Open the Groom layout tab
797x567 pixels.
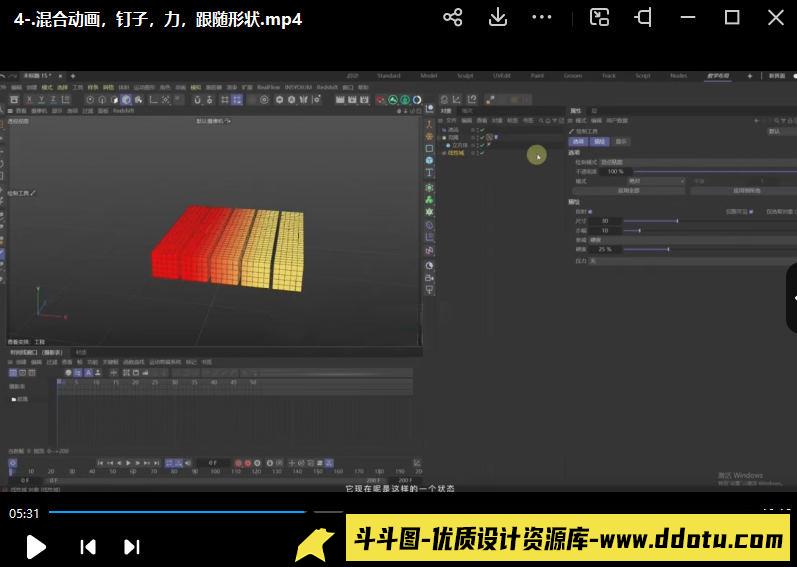click(573, 76)
